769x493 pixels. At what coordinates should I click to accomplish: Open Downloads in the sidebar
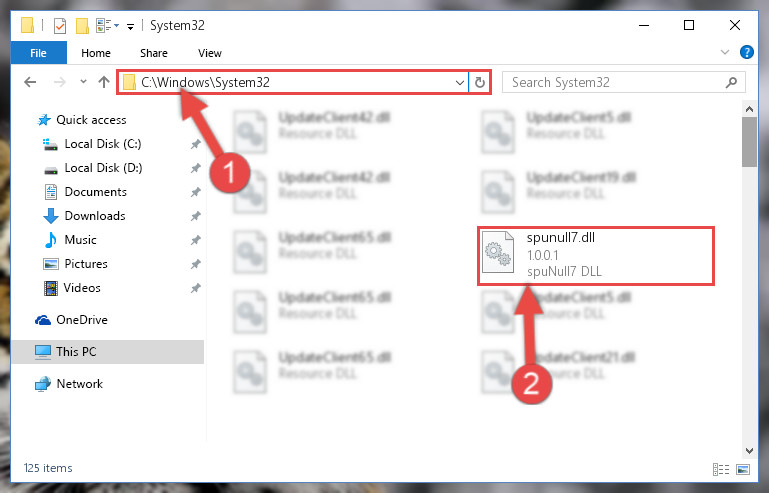95,216
